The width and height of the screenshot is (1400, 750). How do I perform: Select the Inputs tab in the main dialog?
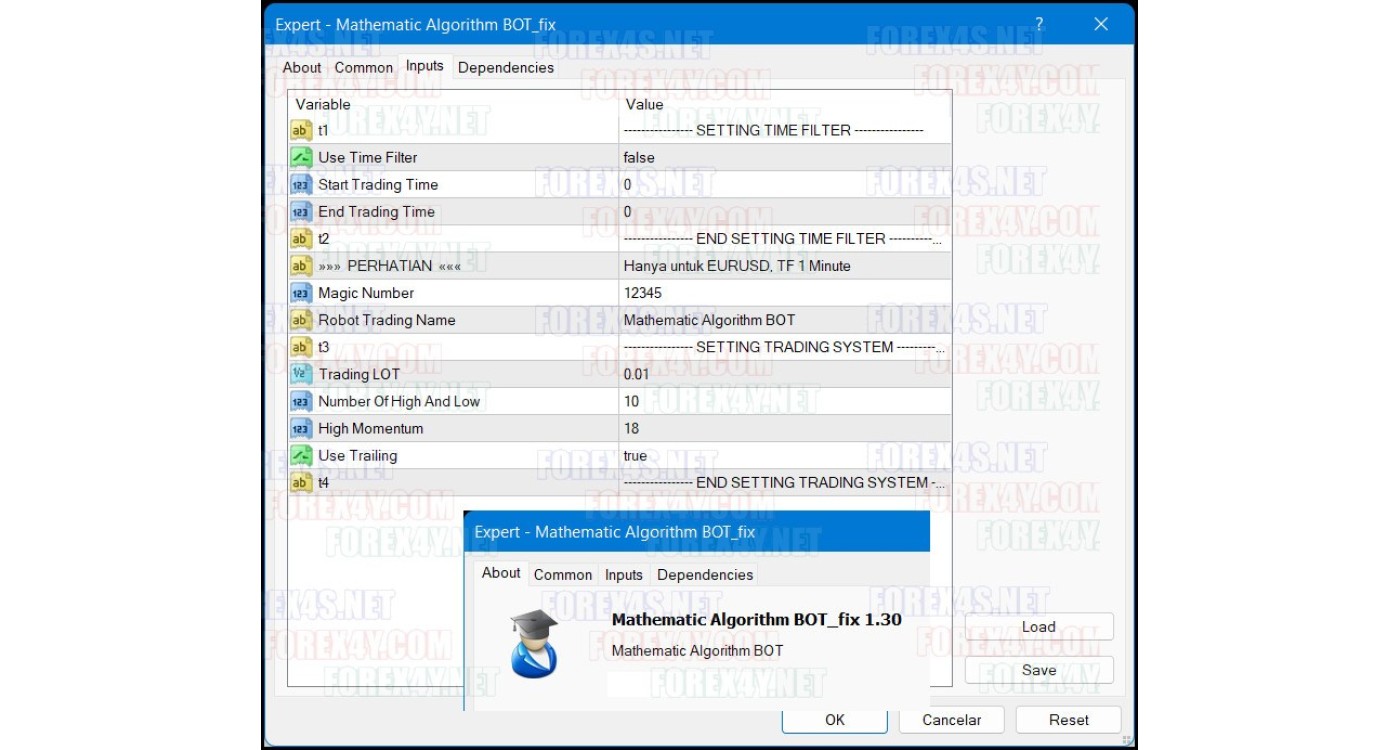[x=425, y=66]
